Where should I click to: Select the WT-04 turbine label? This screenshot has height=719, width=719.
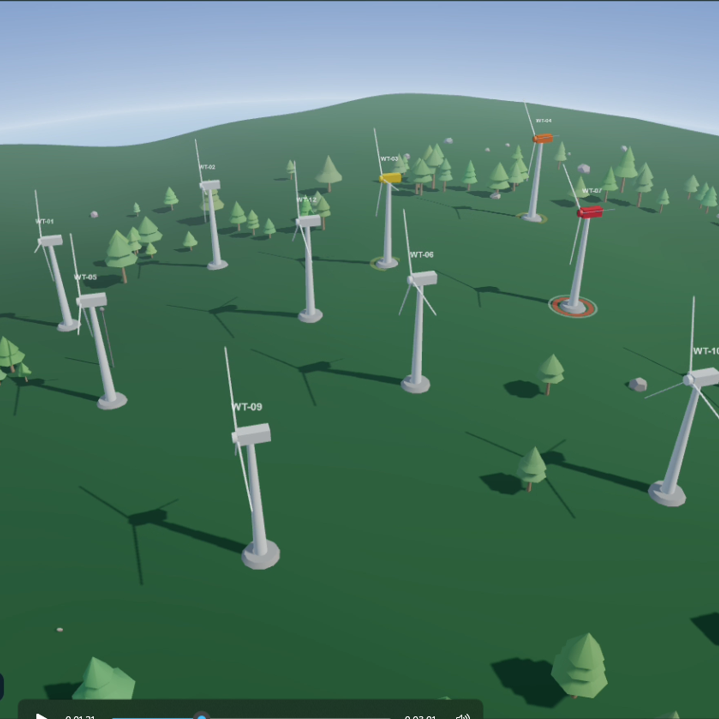pyautogui.click(x=543, y=121)
